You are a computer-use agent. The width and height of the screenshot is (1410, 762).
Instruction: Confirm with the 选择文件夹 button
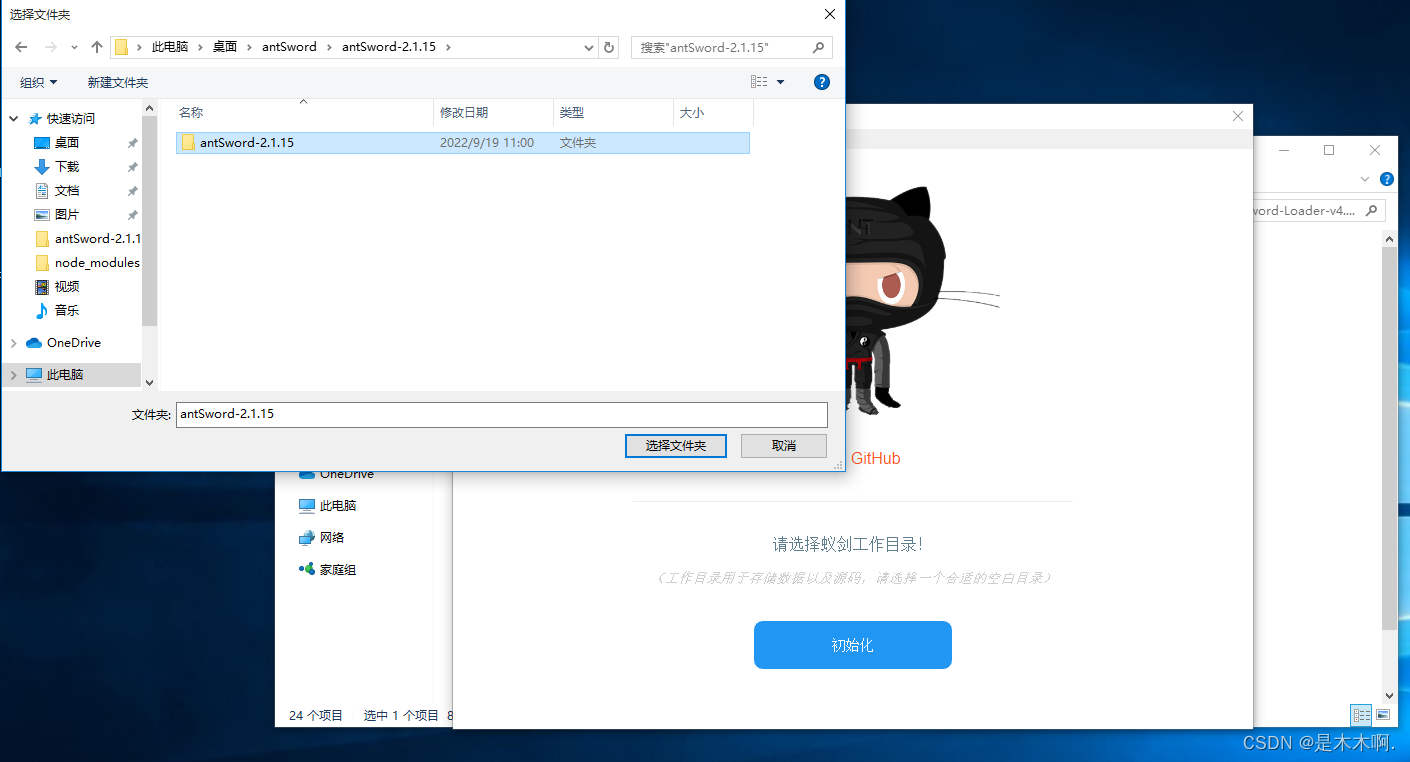pyautogui.click(x=676, y=446)
